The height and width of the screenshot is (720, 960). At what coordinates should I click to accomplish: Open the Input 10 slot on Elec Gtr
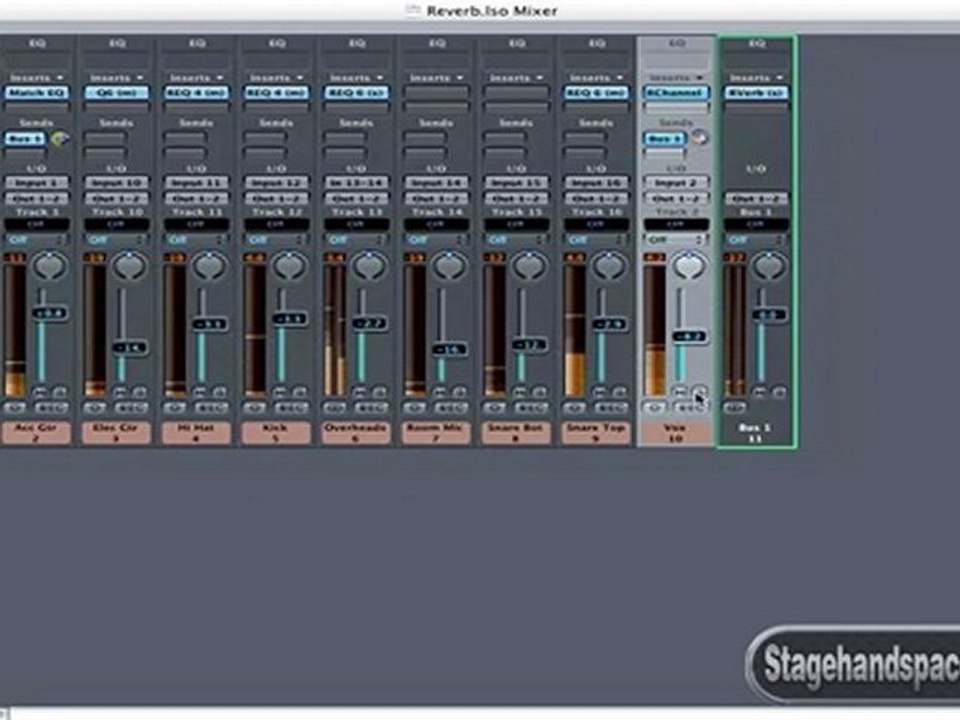(x=116, y=182)
